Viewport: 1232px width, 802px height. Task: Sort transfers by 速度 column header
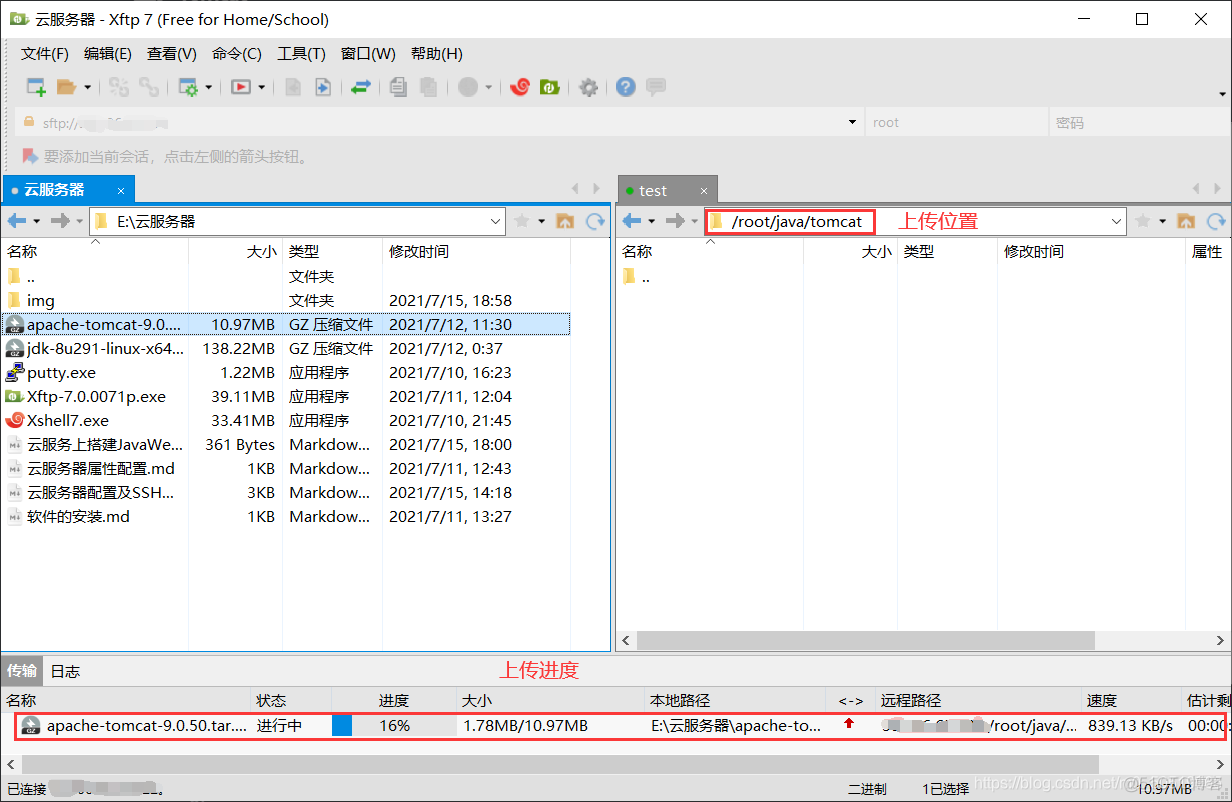tap(1132, 701)
